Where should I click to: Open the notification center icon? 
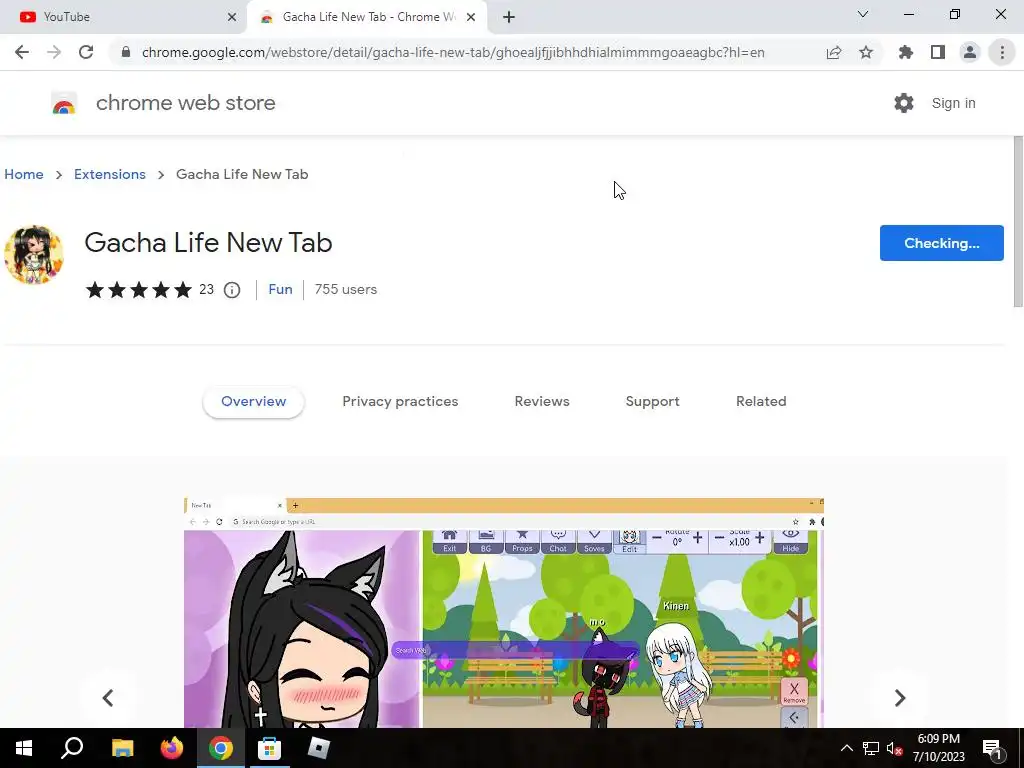(x=993, y=748)
